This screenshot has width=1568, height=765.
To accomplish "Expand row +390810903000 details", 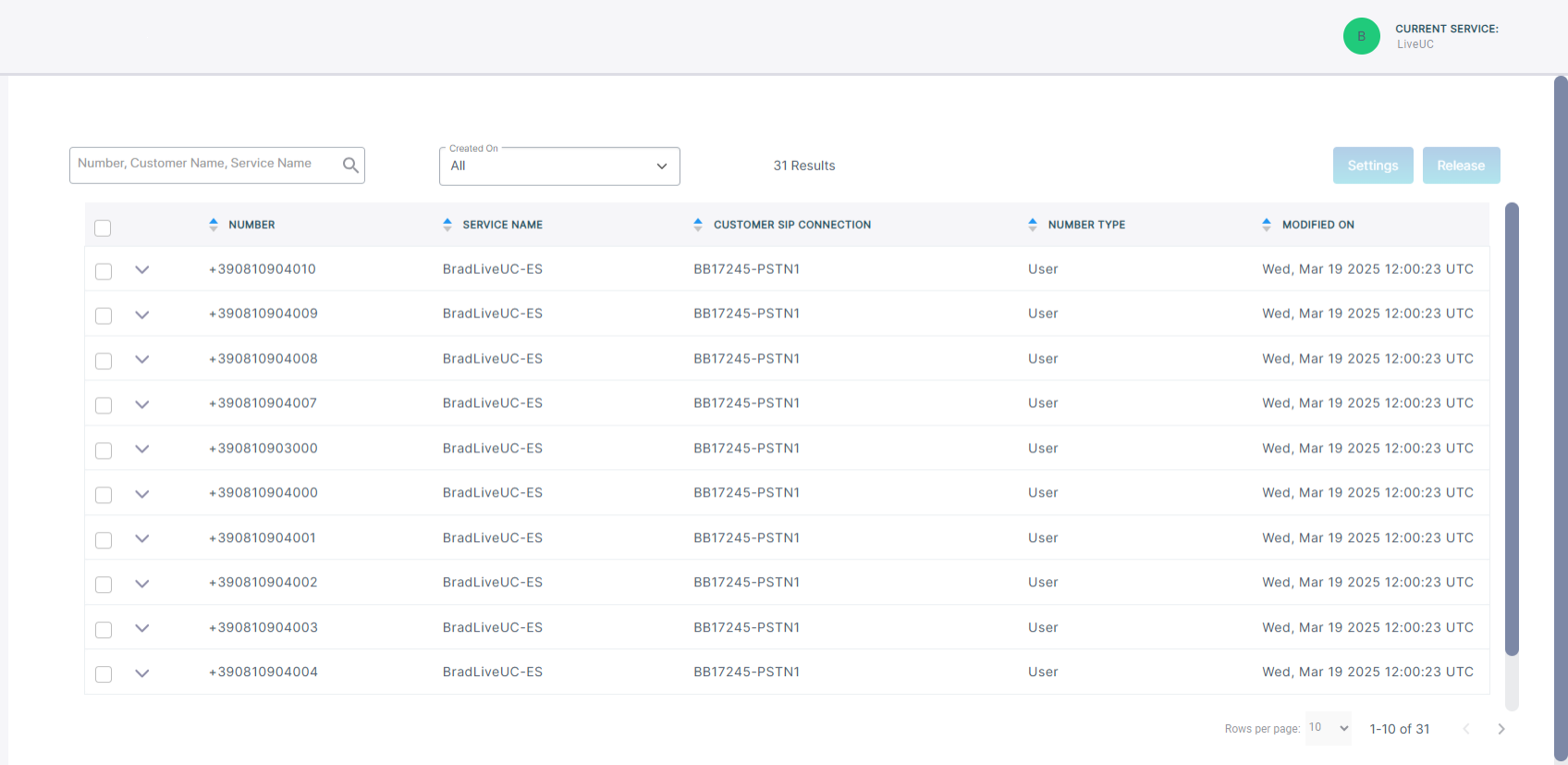I will click(x=141, y=449).
